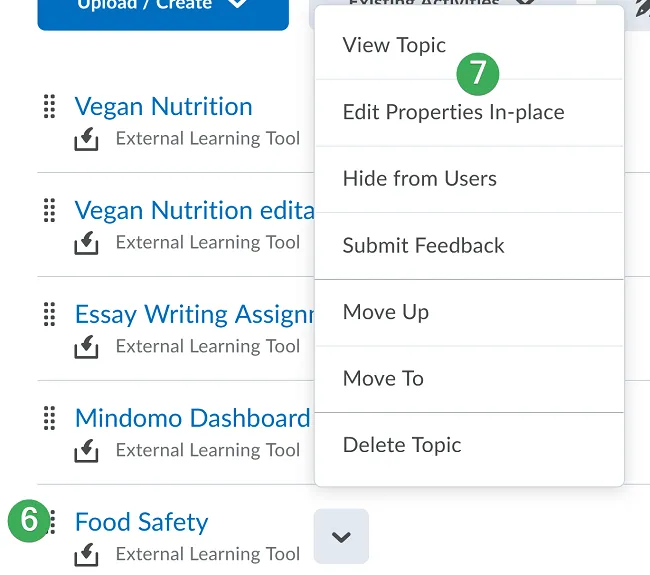
Task: Click drag handle beside Vegan Nutrition
Action: click(x=49, y=106)
